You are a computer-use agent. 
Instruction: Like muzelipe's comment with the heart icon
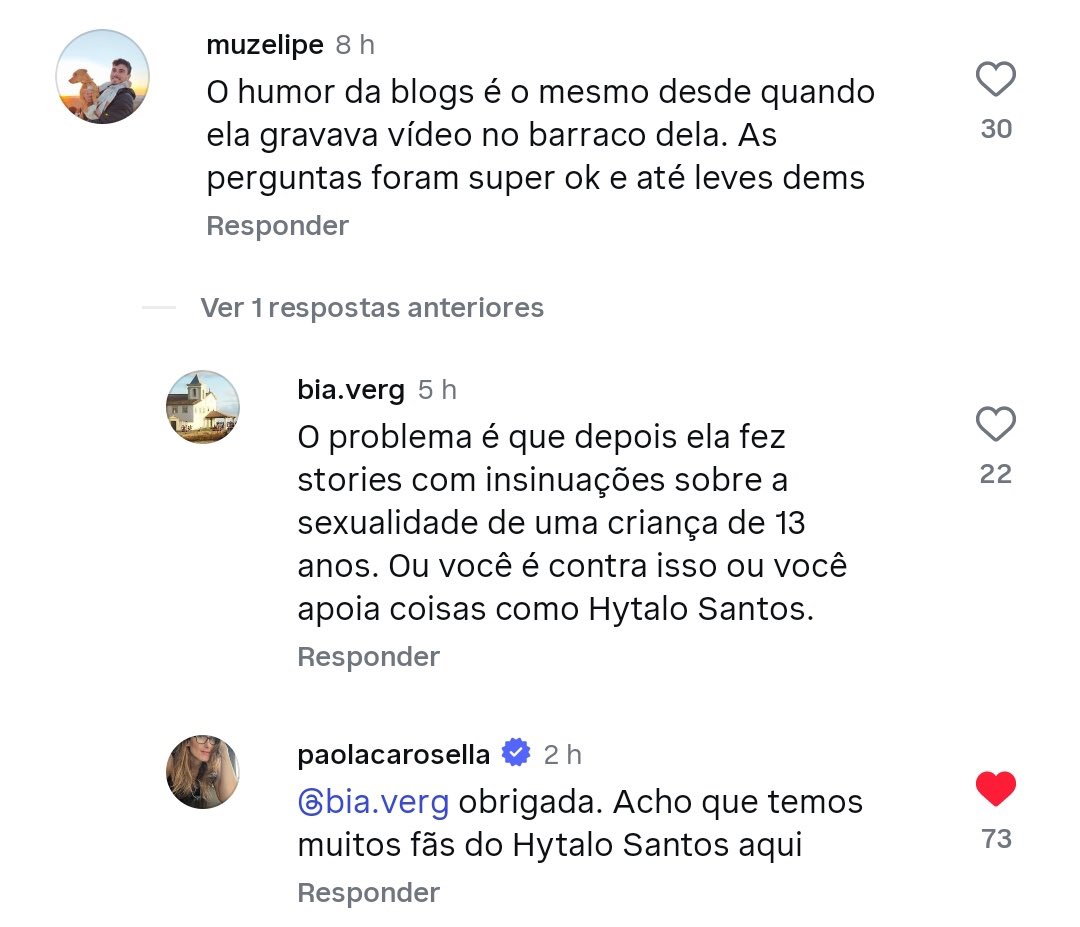pos(995,80)
